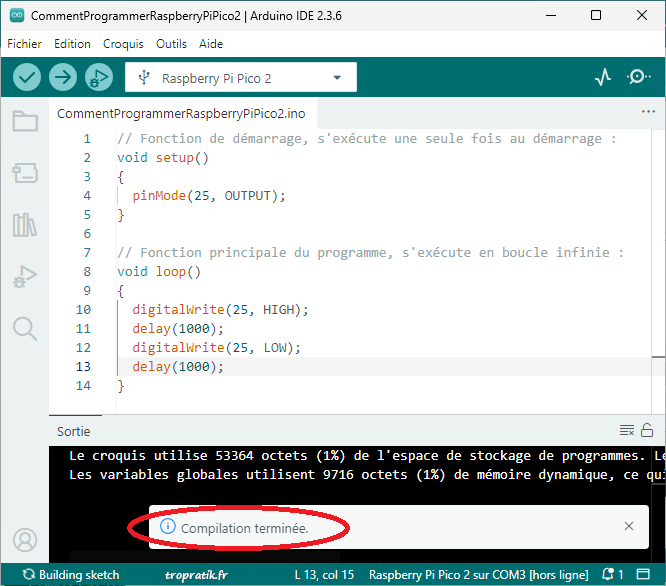The image size is (666, 586).
Task: Click Raspberry Pi Pico 2 sur COM3 status
Action: click(478, 575)
